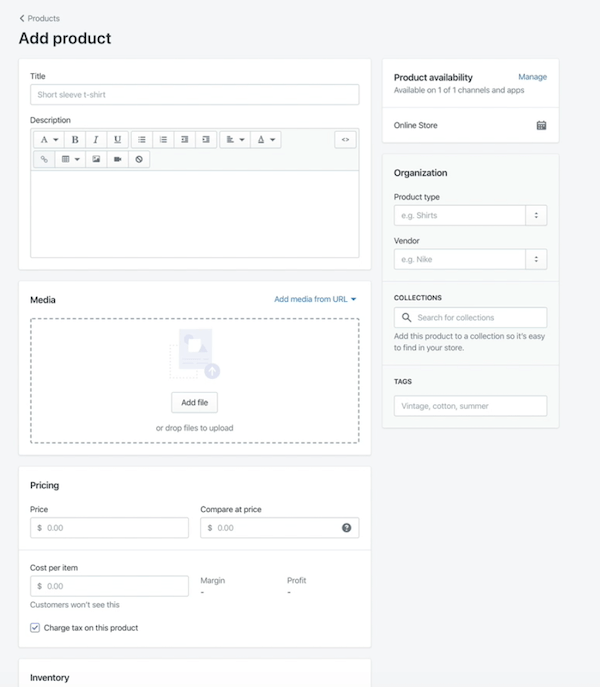This screenshot has width=600, height=687.
Task: Click the Tags input field
Action: [x=470, y=406]
